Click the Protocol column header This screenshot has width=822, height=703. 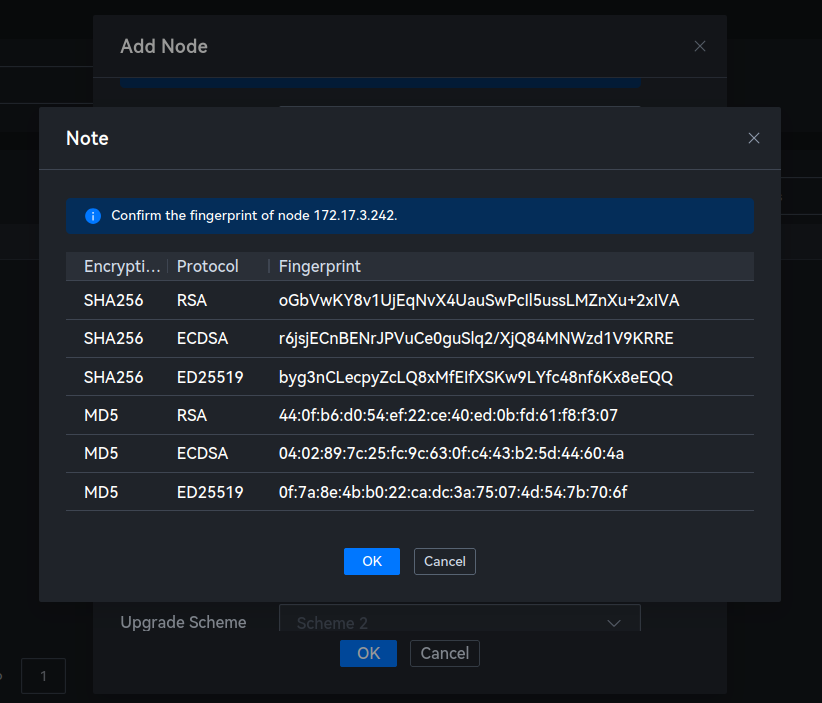click(x=208, y=266)
